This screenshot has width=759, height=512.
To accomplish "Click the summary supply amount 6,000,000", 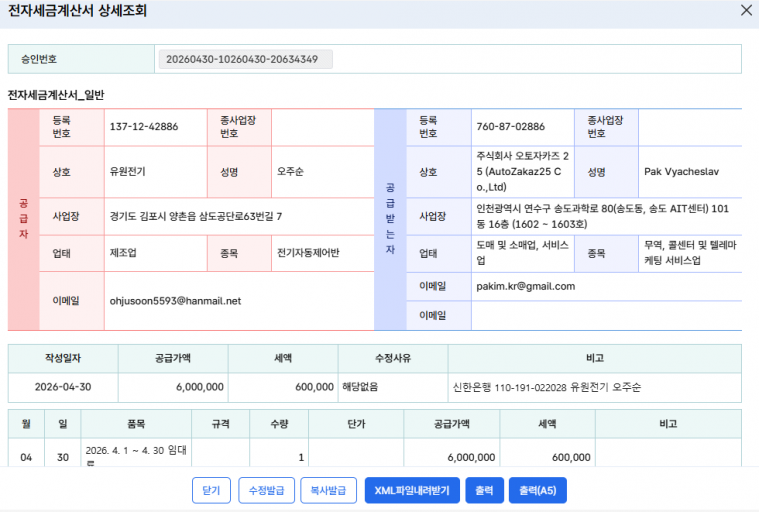I will (x=199, y=387).
